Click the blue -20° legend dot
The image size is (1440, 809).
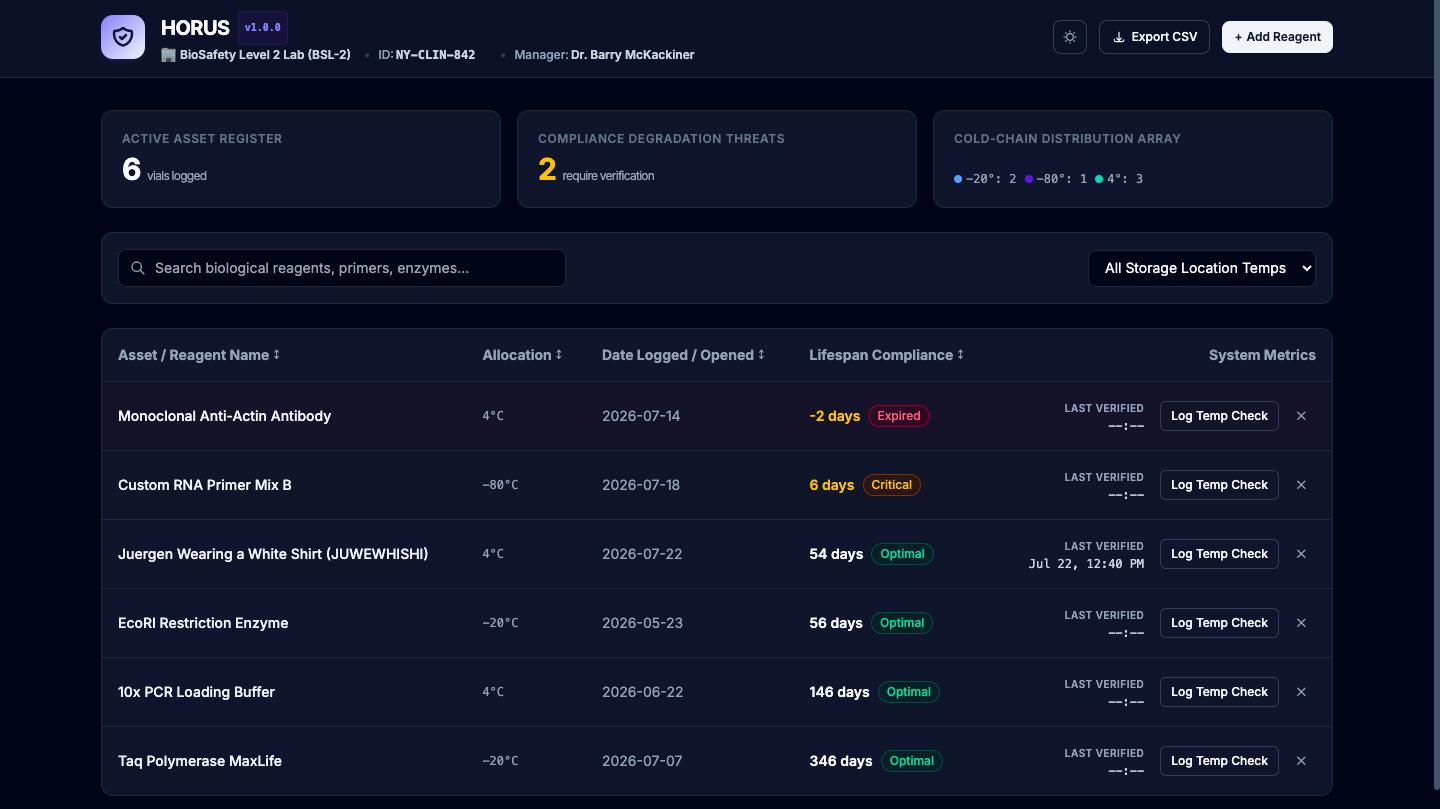pyautogui.click(x=958, y=179)
